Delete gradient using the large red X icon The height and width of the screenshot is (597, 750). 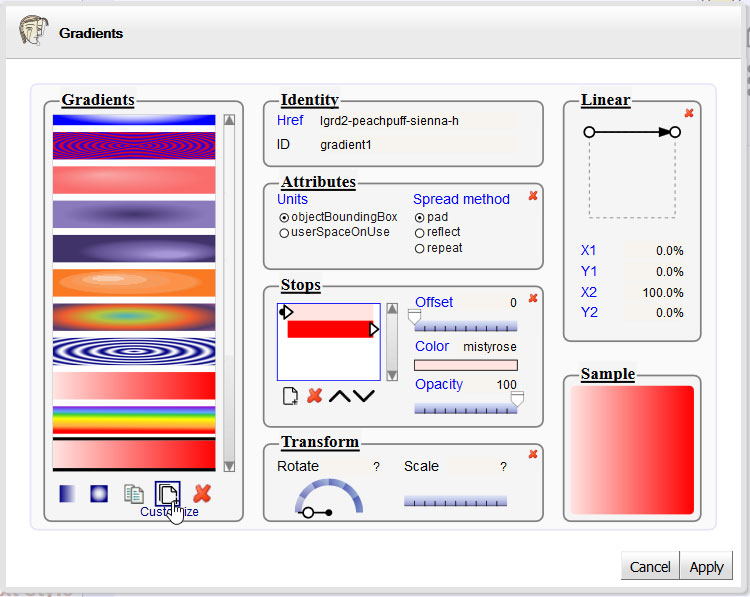[x=202, y=493]
